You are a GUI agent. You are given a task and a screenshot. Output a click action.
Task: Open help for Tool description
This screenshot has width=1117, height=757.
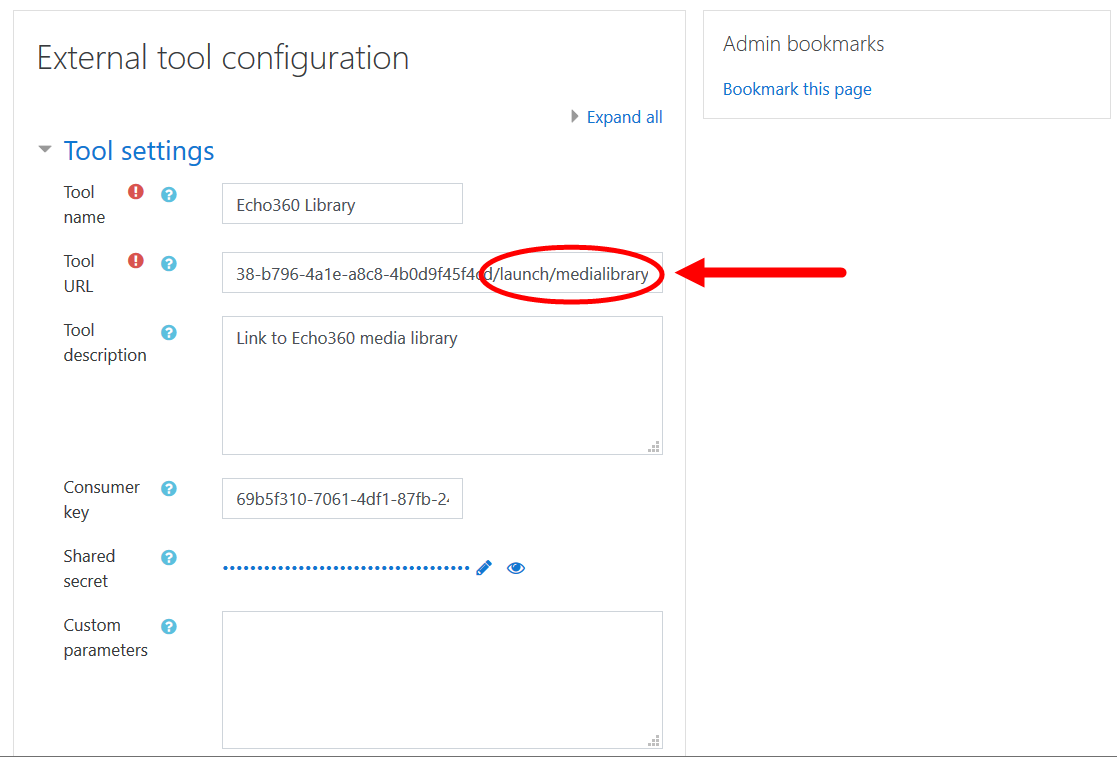(169, 333)
